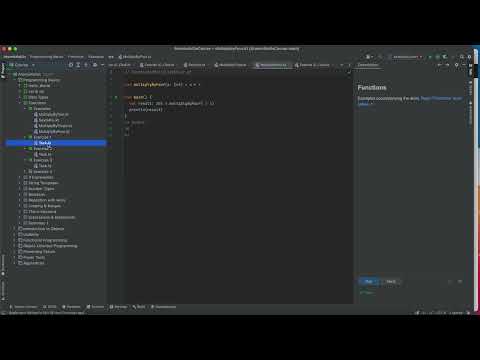The width and height of the screenshot is (480, 360).
Task: Open the Terminal tool window
Action: pyautogui.click(x=95, y=307)
